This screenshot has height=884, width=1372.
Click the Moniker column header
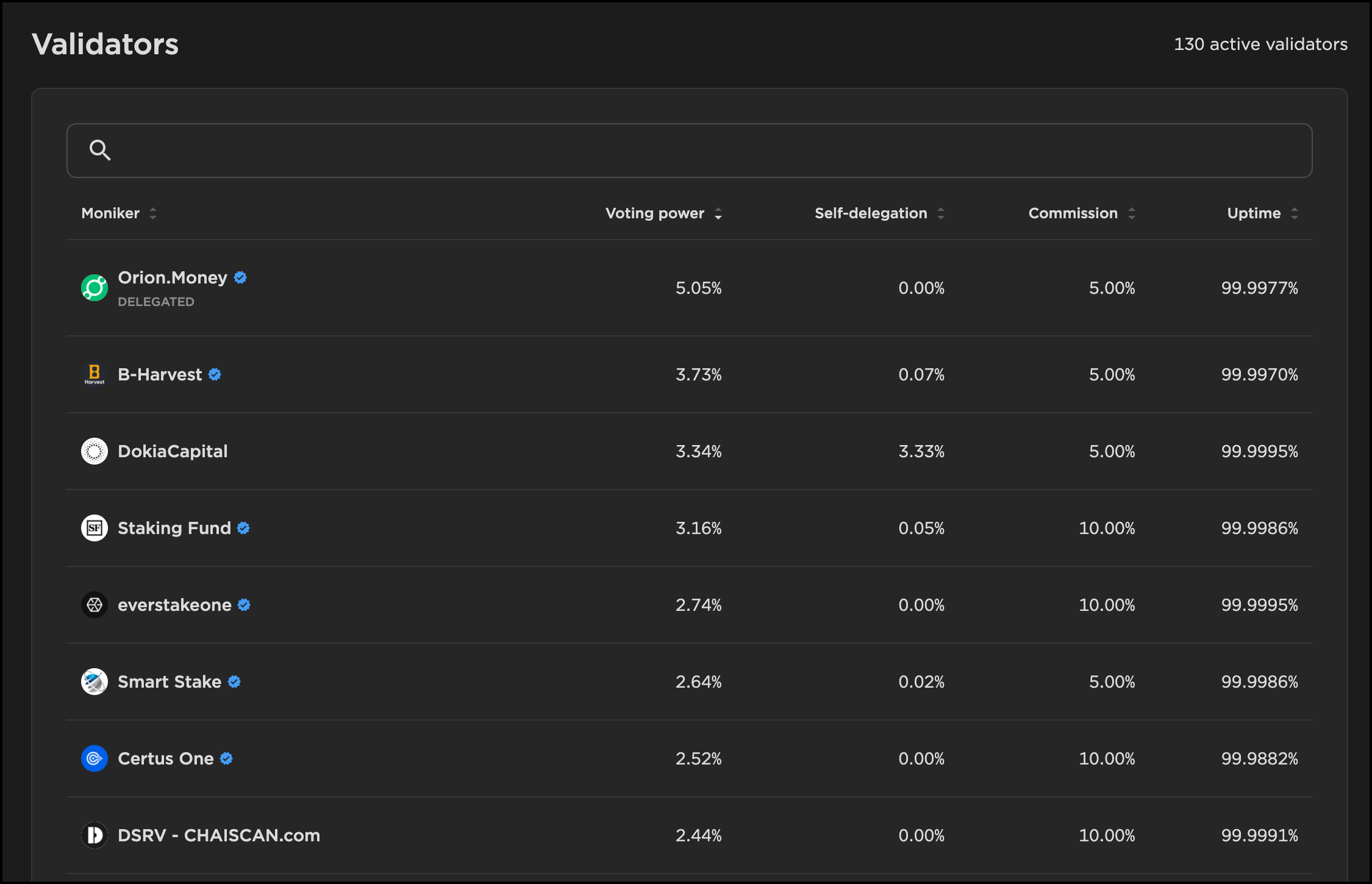coord(110,213)
